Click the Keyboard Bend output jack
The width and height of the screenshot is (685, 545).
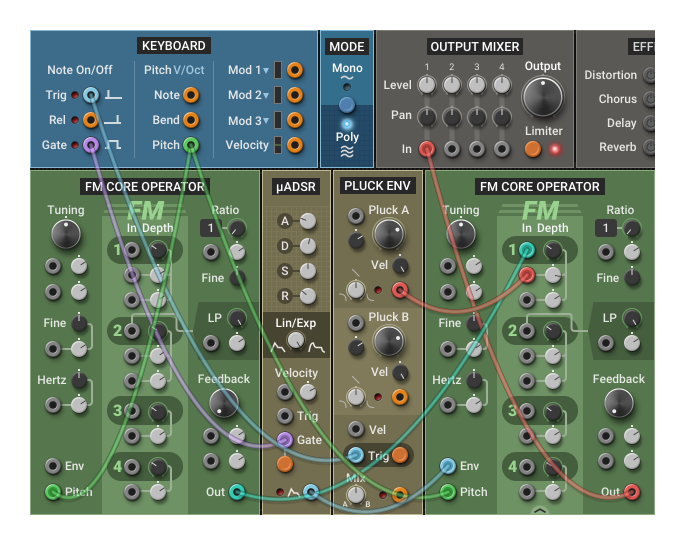pos(191,120)
